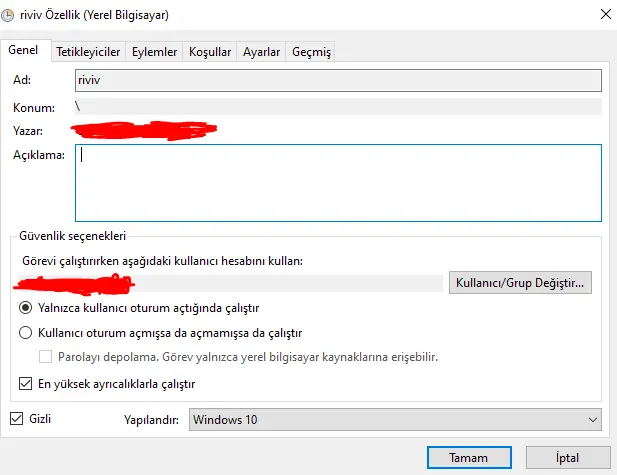Image resolution: width=617 pixels, height=475 pixels.
Task: Click the task scheduler clock icon in title bar
Action: click(x=7, y=15)
